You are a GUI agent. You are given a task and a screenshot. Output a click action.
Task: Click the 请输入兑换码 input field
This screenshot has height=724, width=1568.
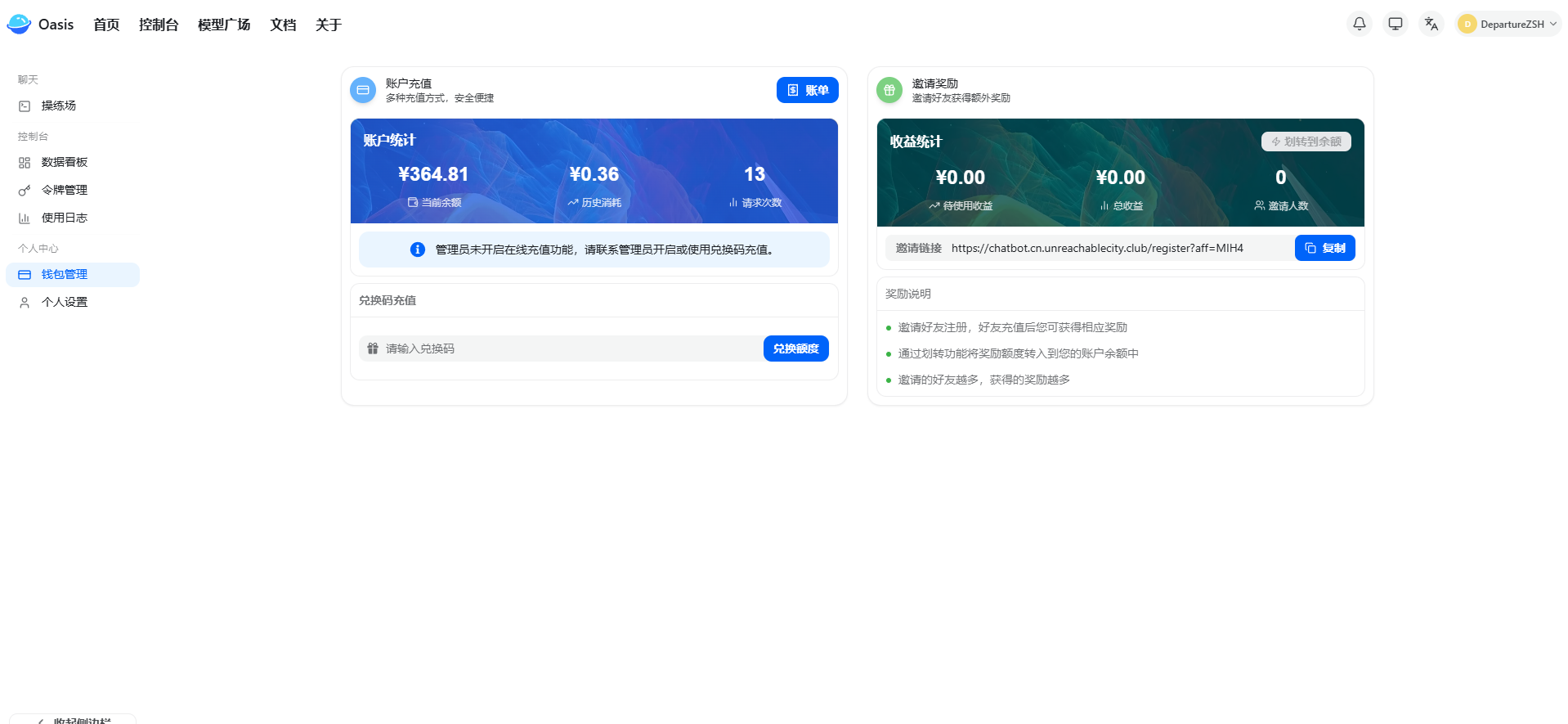click(564, 349)
